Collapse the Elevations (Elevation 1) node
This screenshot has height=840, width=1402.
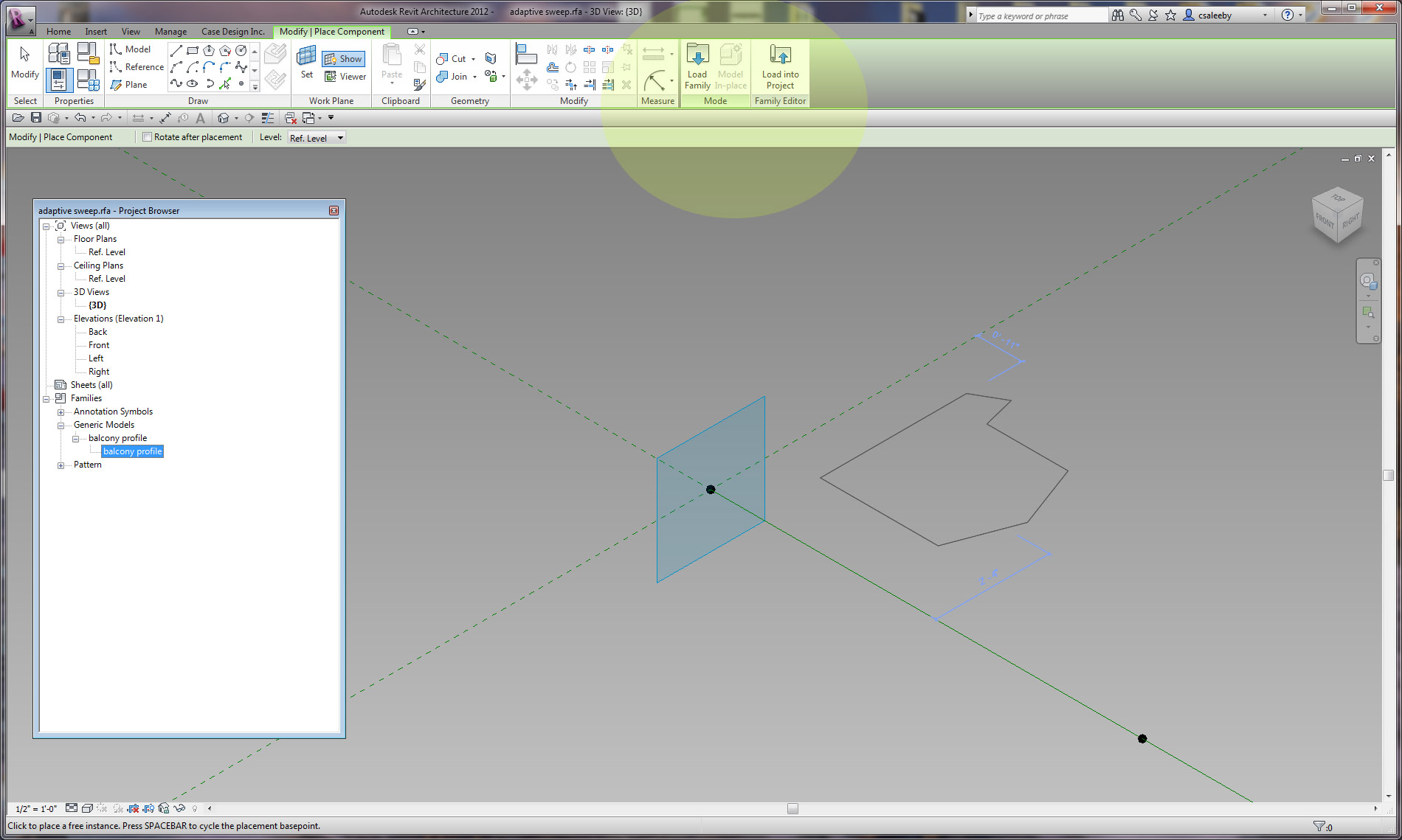pyautogui.click(x=61, y=319)
